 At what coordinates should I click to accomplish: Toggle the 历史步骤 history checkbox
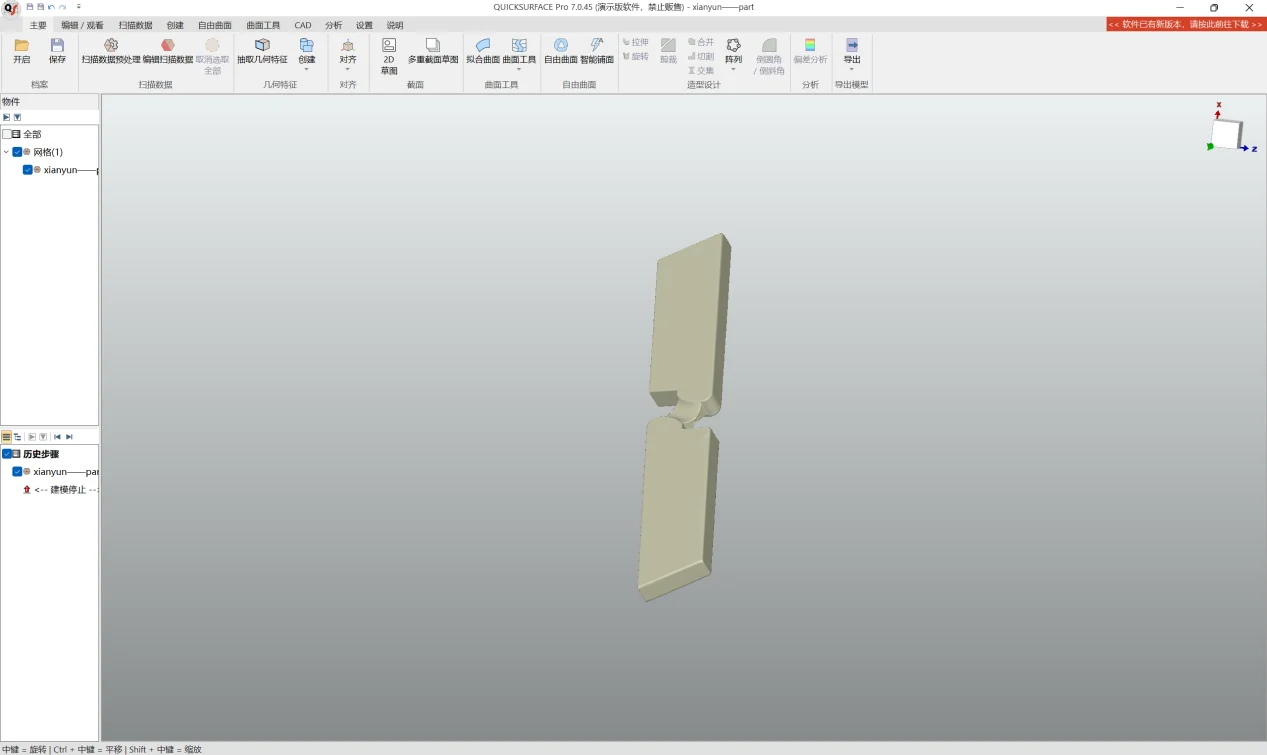tap(7, 454)
